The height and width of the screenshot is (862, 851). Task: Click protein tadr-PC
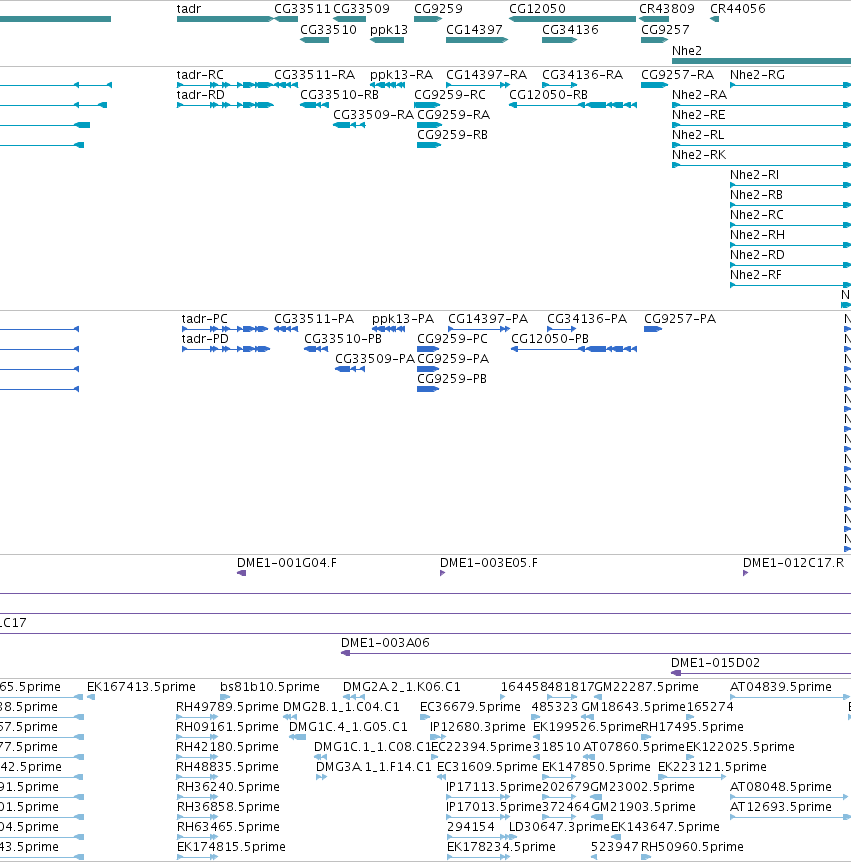[x=204, y=319]
